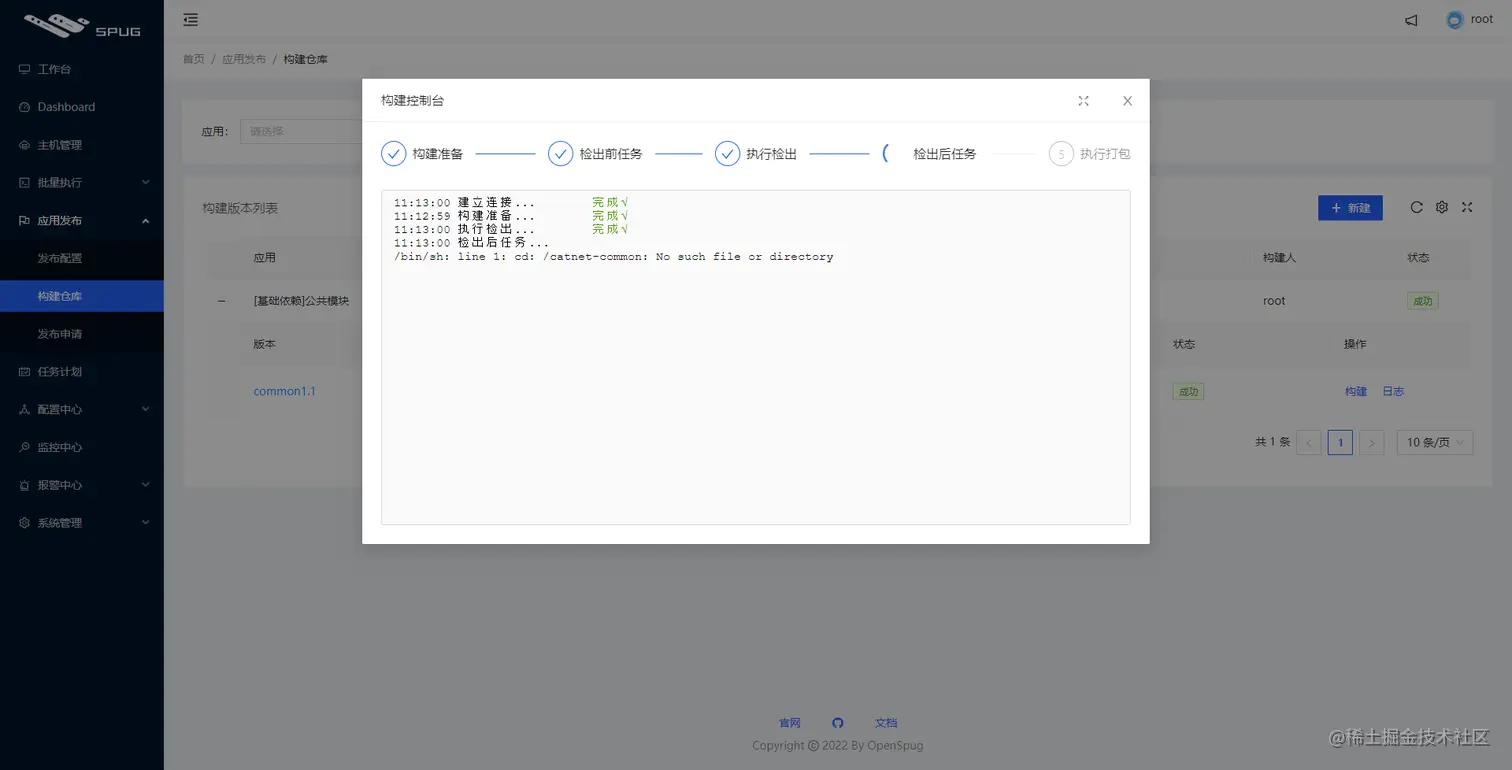The image size is (1512, 770).
Task: Click the 新建 button
Action: tap(1350, 208)
